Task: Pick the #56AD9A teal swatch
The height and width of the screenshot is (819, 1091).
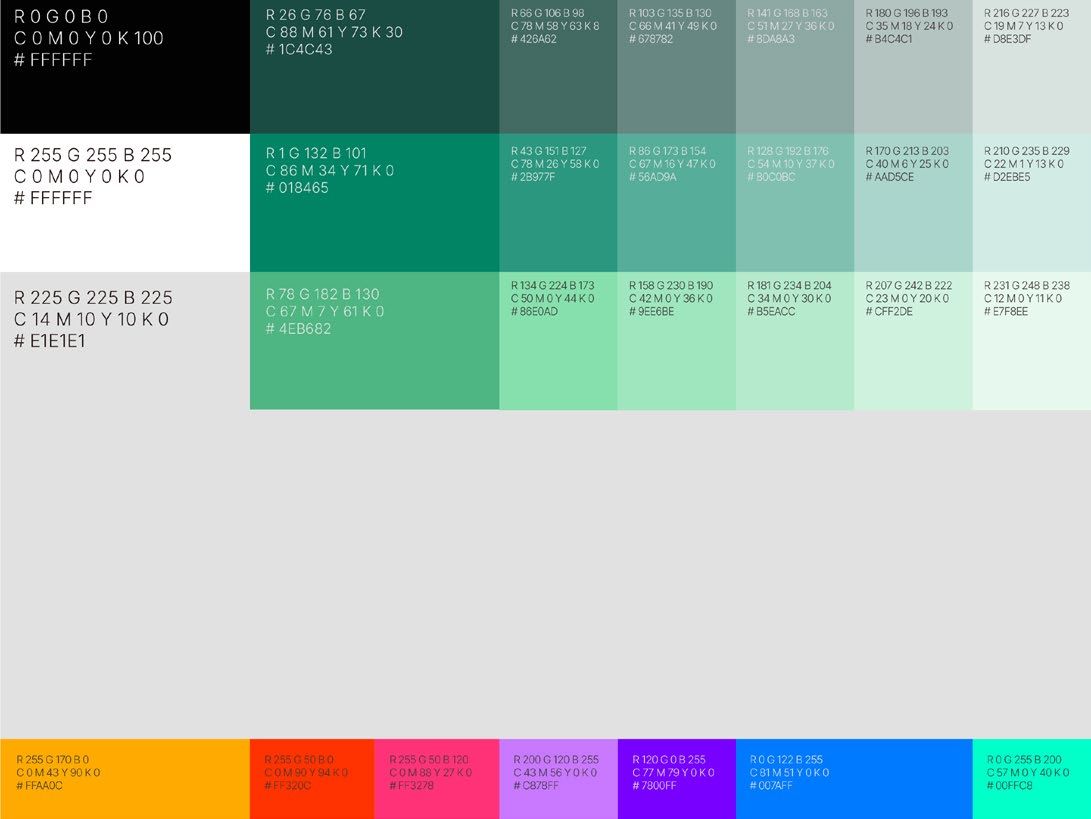Action: (x=676, y=202)
